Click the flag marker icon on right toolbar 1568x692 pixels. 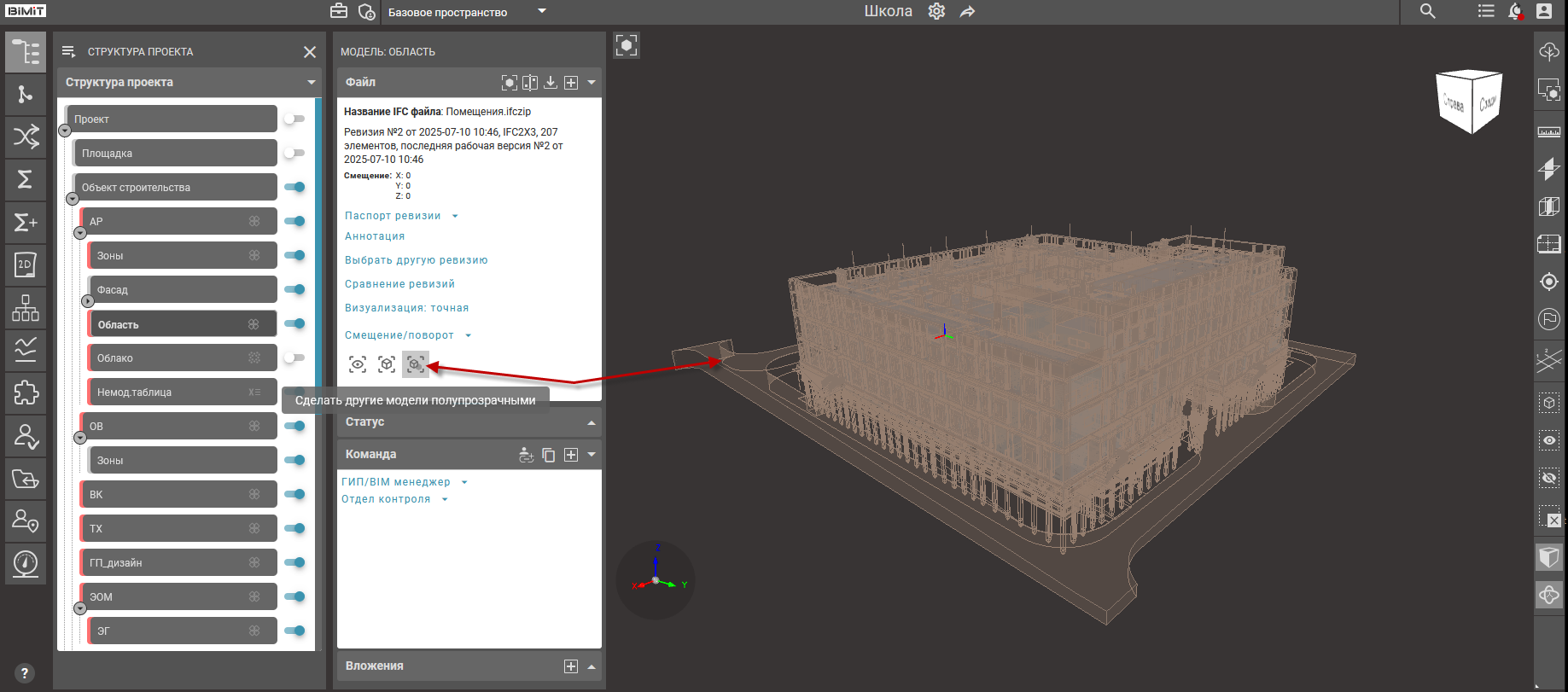(1549, 319)
